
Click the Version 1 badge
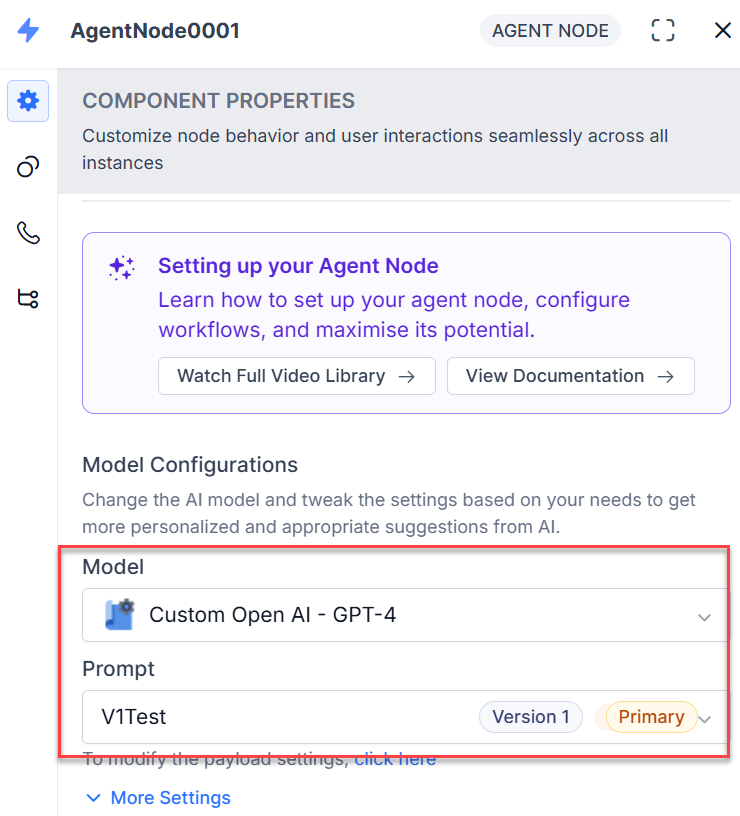click(530, 717)
